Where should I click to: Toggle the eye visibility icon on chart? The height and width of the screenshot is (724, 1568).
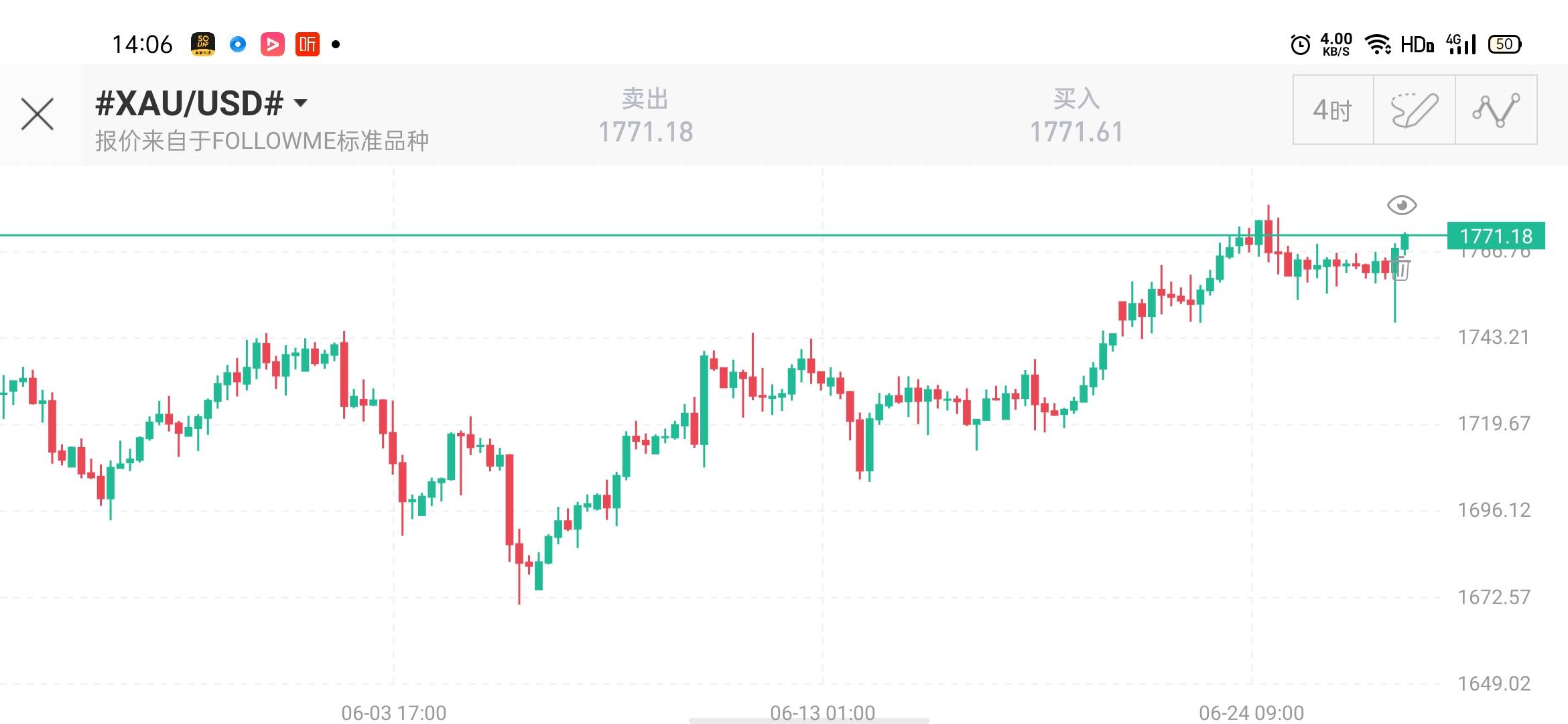click(x=1402, y=204)
